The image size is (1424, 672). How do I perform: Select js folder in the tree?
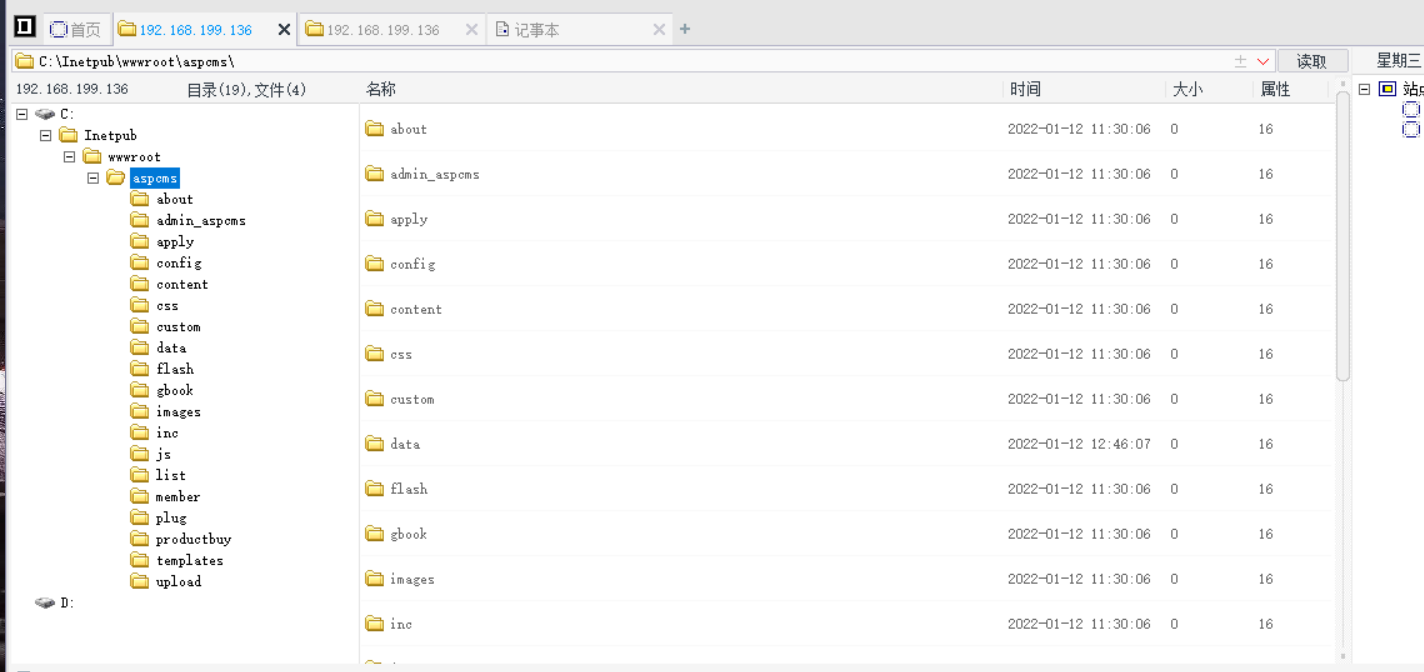(151, 454)
